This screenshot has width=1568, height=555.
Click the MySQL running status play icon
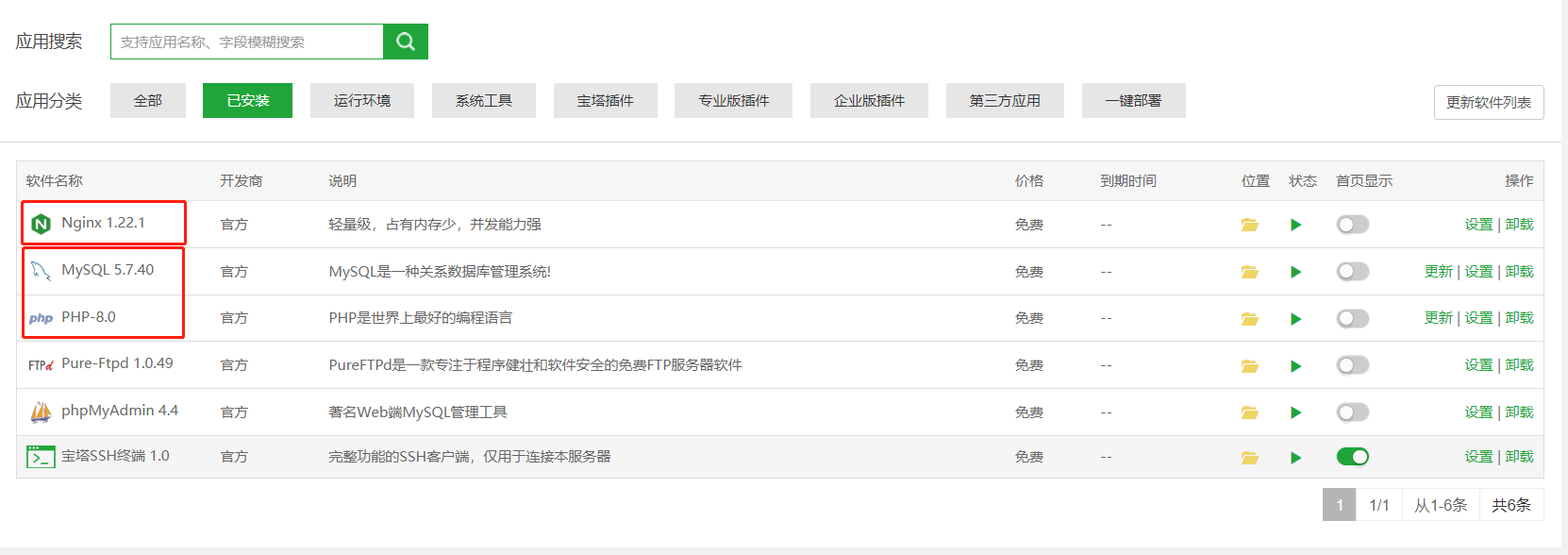[1296, 272]
